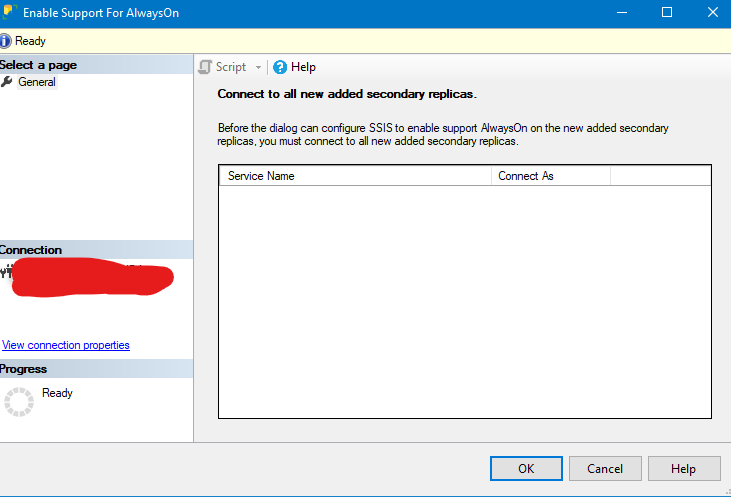Click the progress spinner icon
The image size is (731, 497).
coord(19,401)
